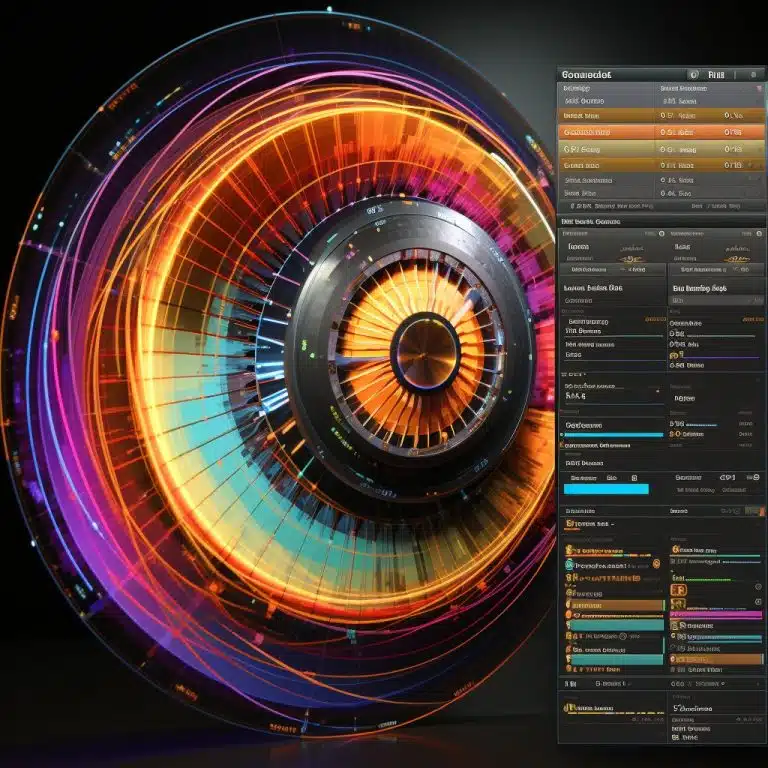Click the circle icon in the right sub-panel header
768x768 pixels.
pyautogui.click(x=758, y=234)
